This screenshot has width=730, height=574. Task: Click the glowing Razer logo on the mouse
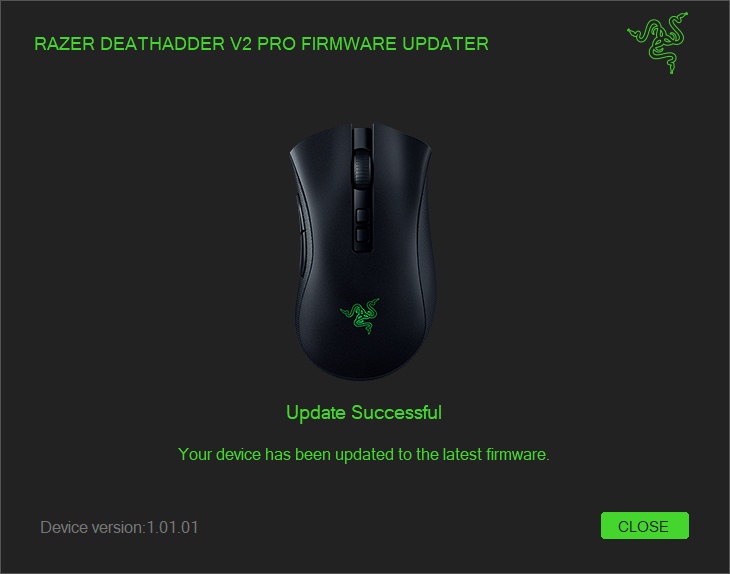[360, 315]
